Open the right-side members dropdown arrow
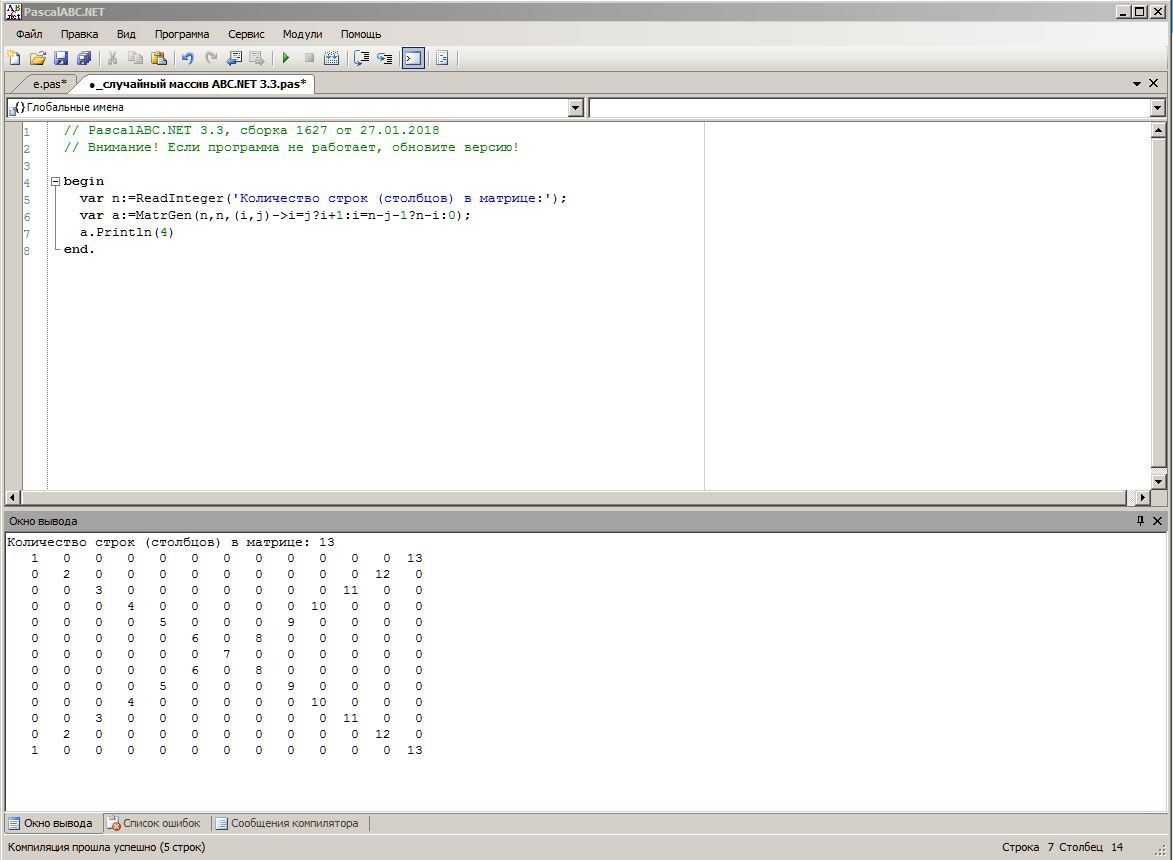This screenshot has height=860, width=1173. point(1157,108)
